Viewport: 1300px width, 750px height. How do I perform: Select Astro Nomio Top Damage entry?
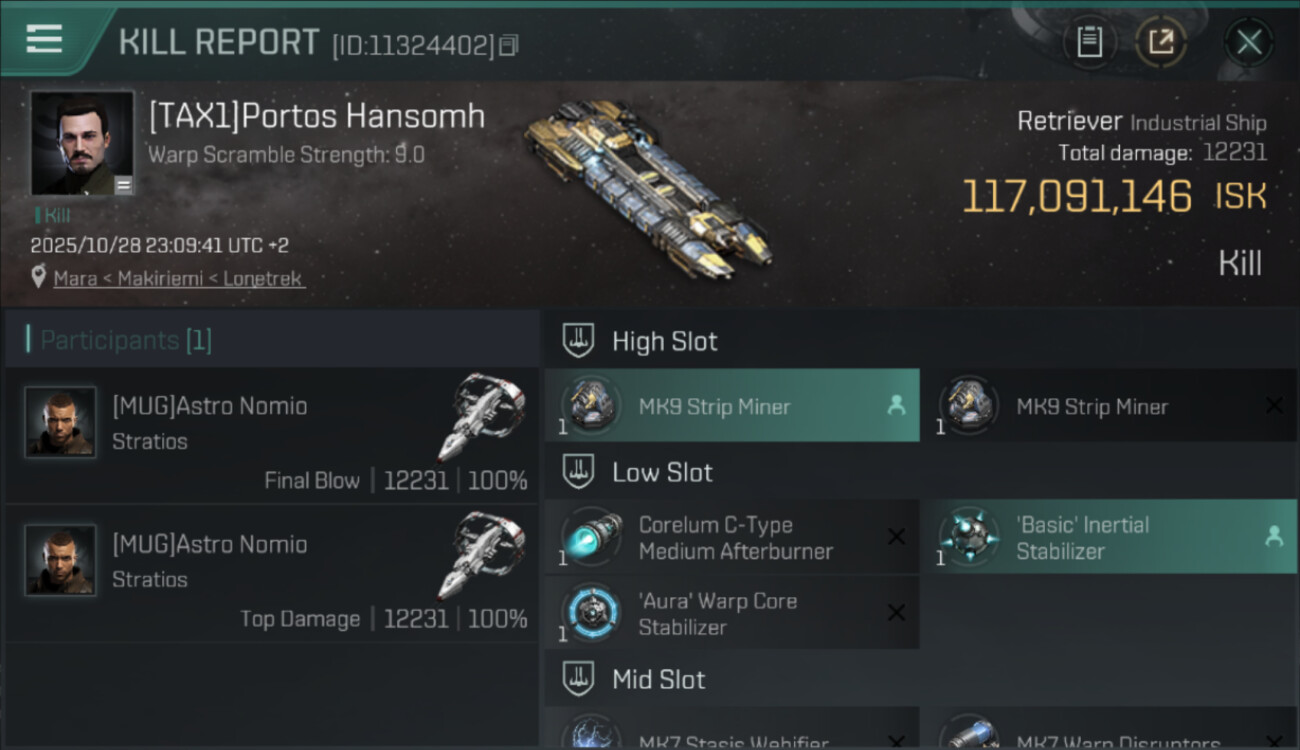(271, 574)
